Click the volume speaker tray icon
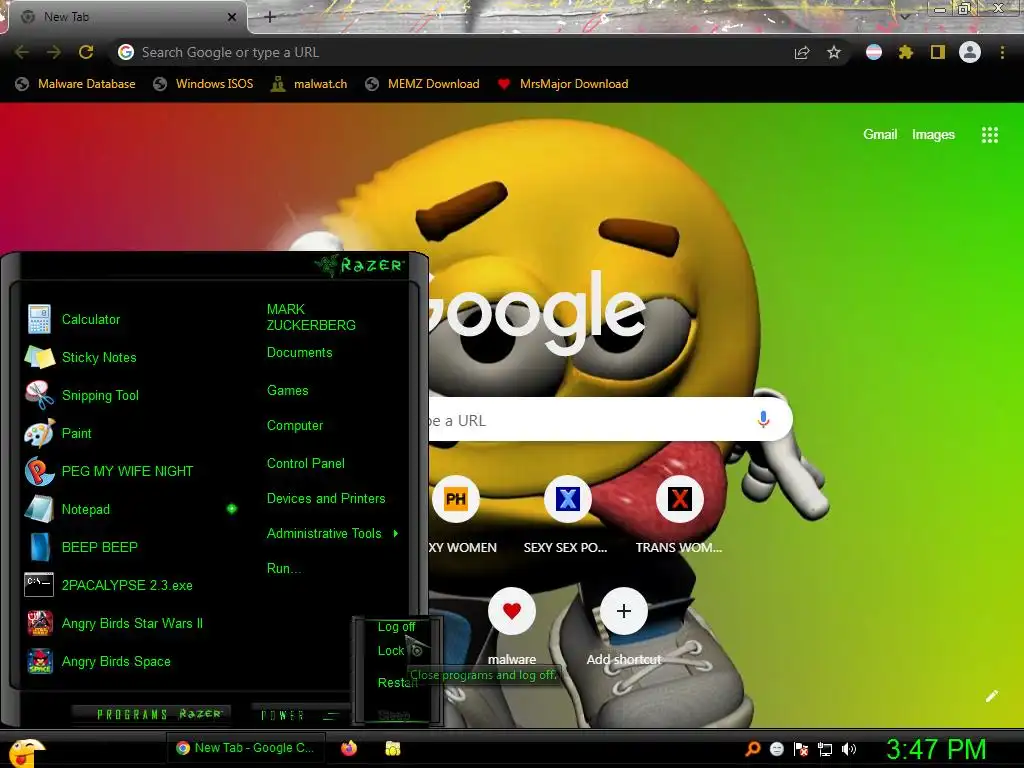This screenshot has height=768, width=1024. tap(849, 749)
